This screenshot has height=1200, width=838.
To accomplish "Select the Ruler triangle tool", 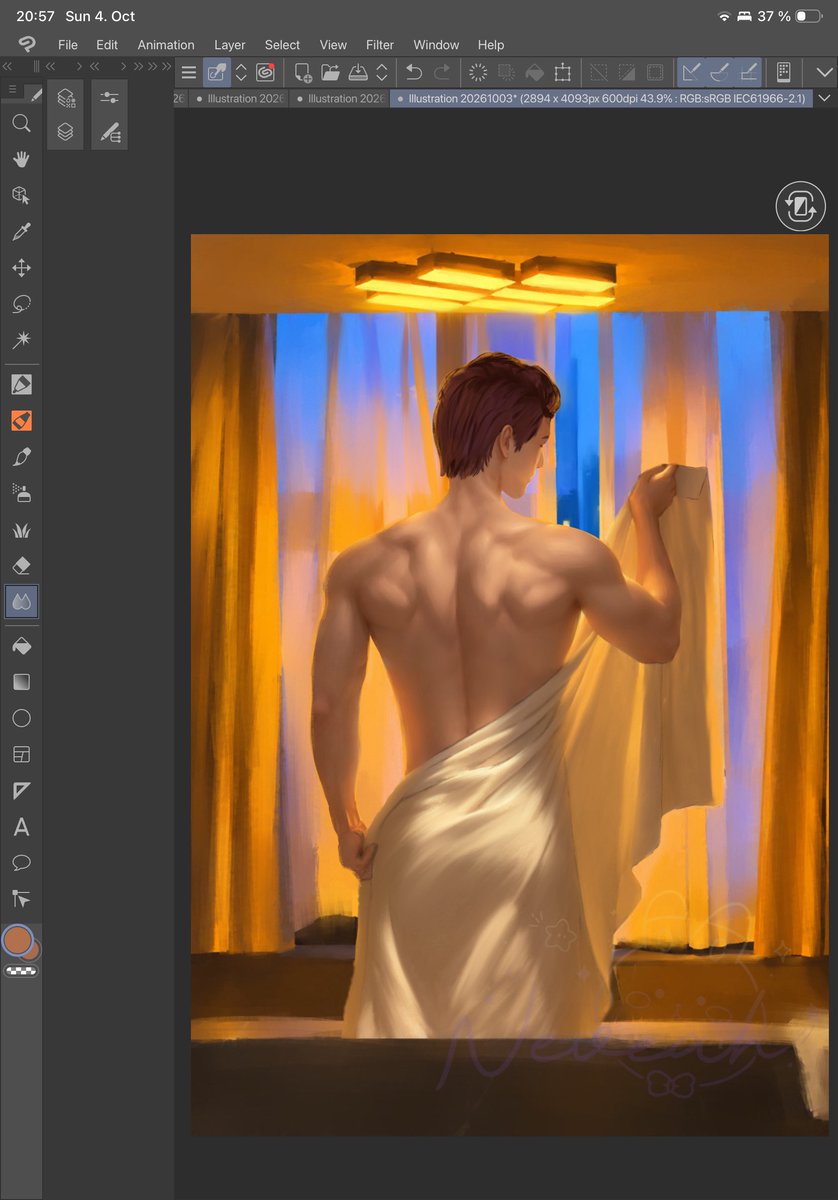I will tap(21, 791).
